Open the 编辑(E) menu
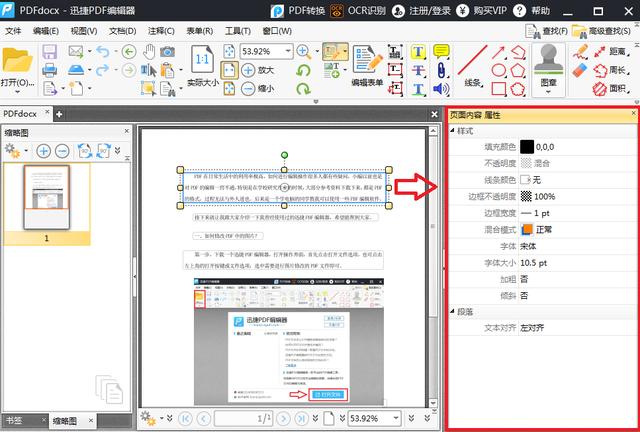Screen dimensions: 640x432 pos(46,31)
